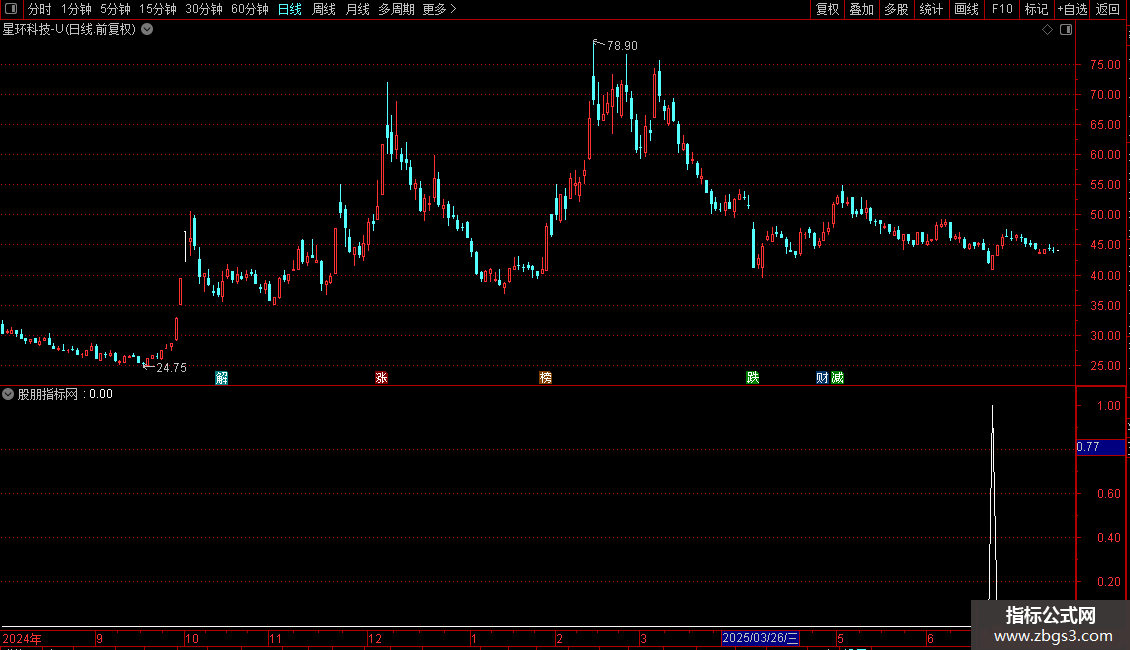Image resolution: width=1130 pixels, height=650 pixels.
Task: Click the 减 event marker
Action: 837,378
